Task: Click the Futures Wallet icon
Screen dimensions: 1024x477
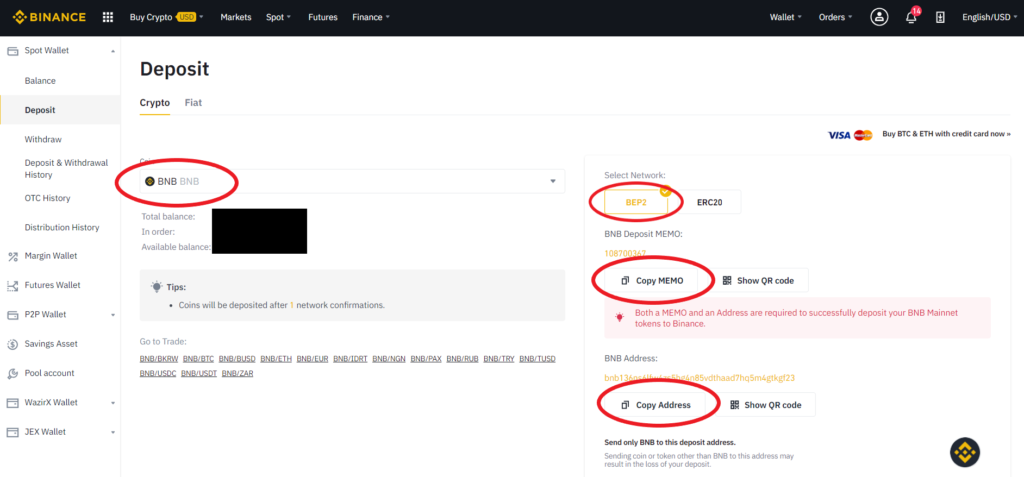Action: [x=12, y=286]
